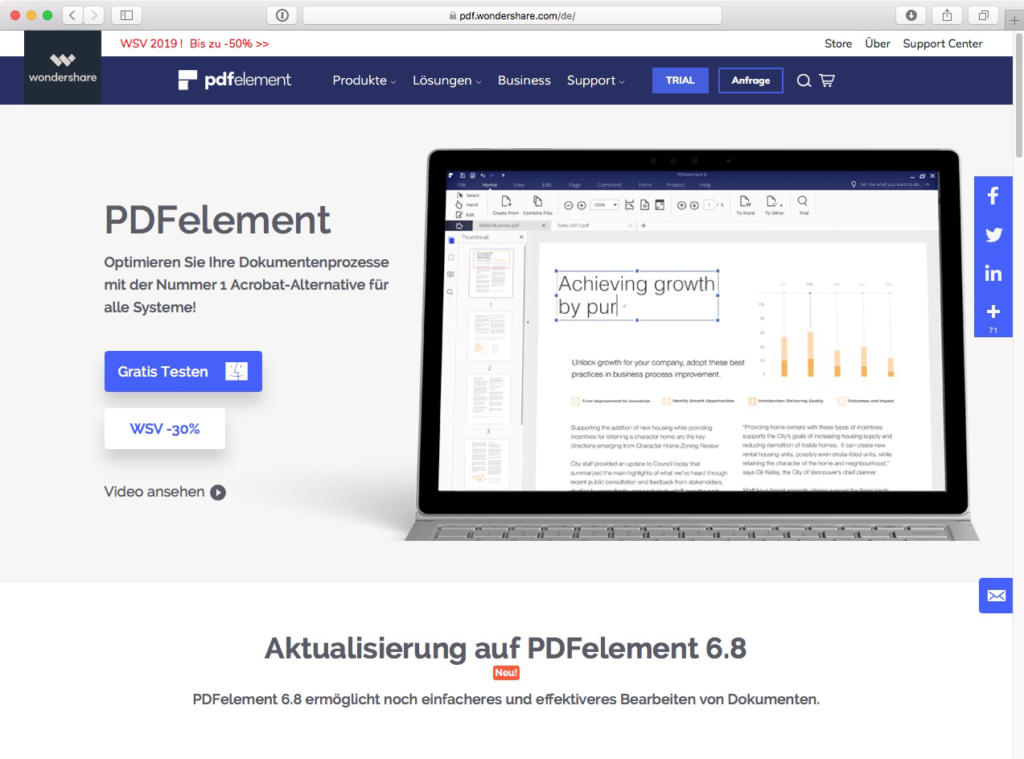1024x759 pixels.
Task: Open the Business nav item
Action: pyautogui.click(x=524, y=80)
